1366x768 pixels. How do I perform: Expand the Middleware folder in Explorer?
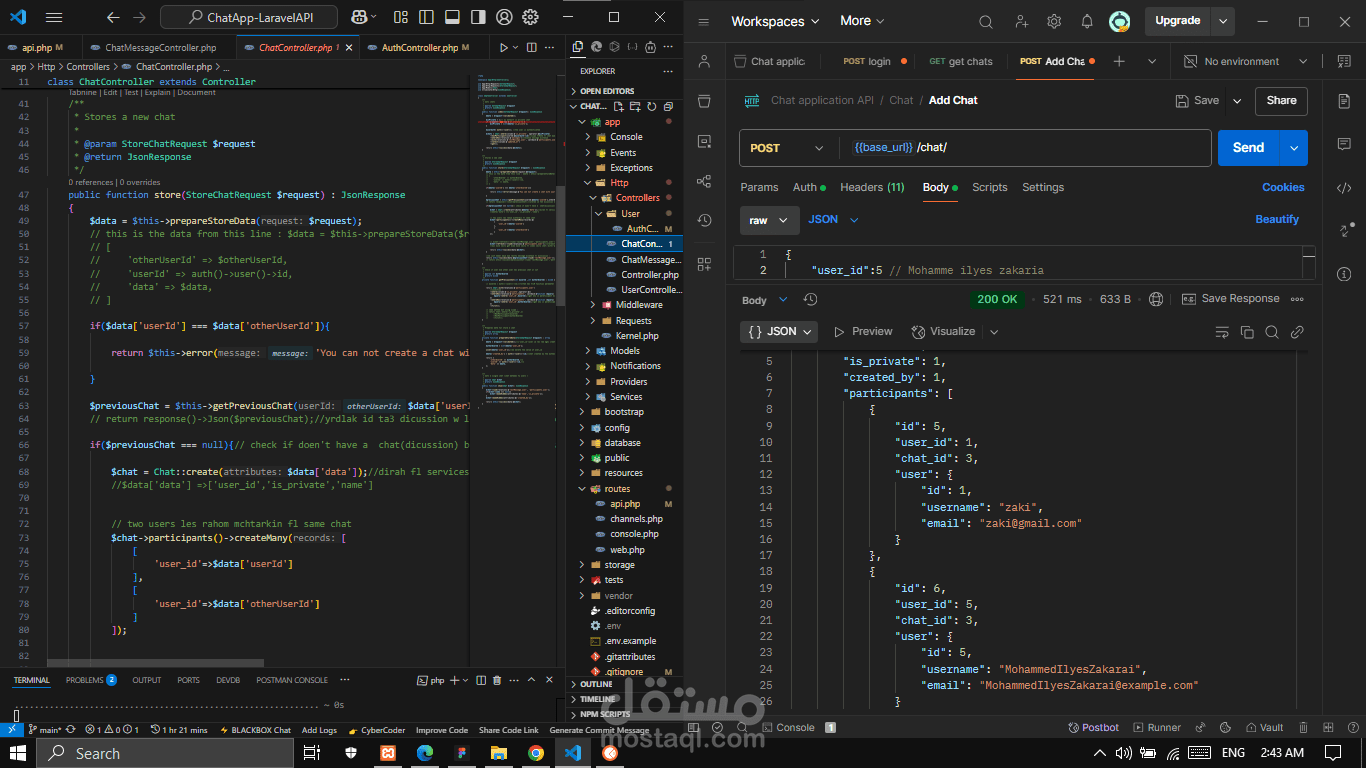point(638,305)
